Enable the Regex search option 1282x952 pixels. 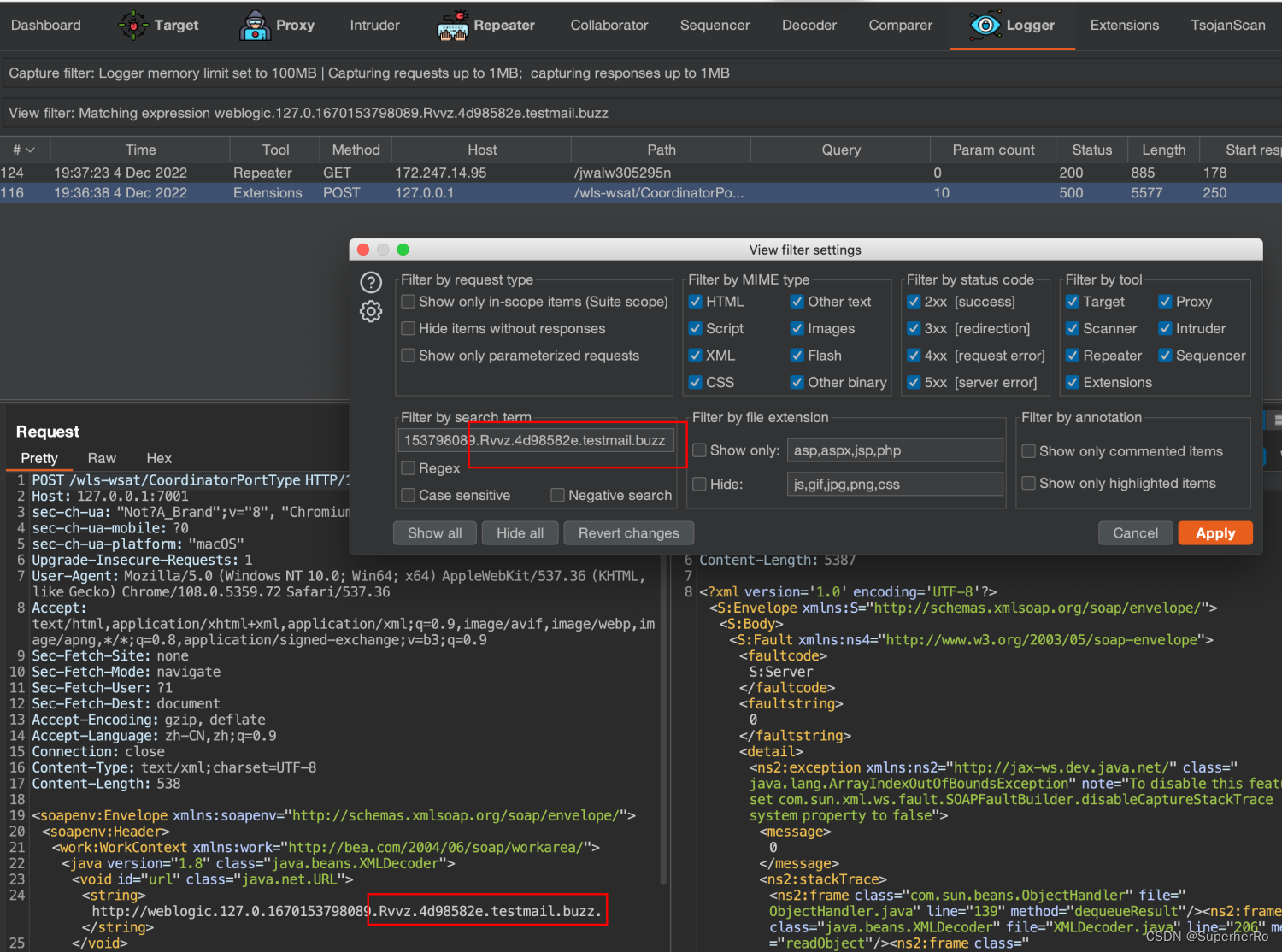coord(409,468)
